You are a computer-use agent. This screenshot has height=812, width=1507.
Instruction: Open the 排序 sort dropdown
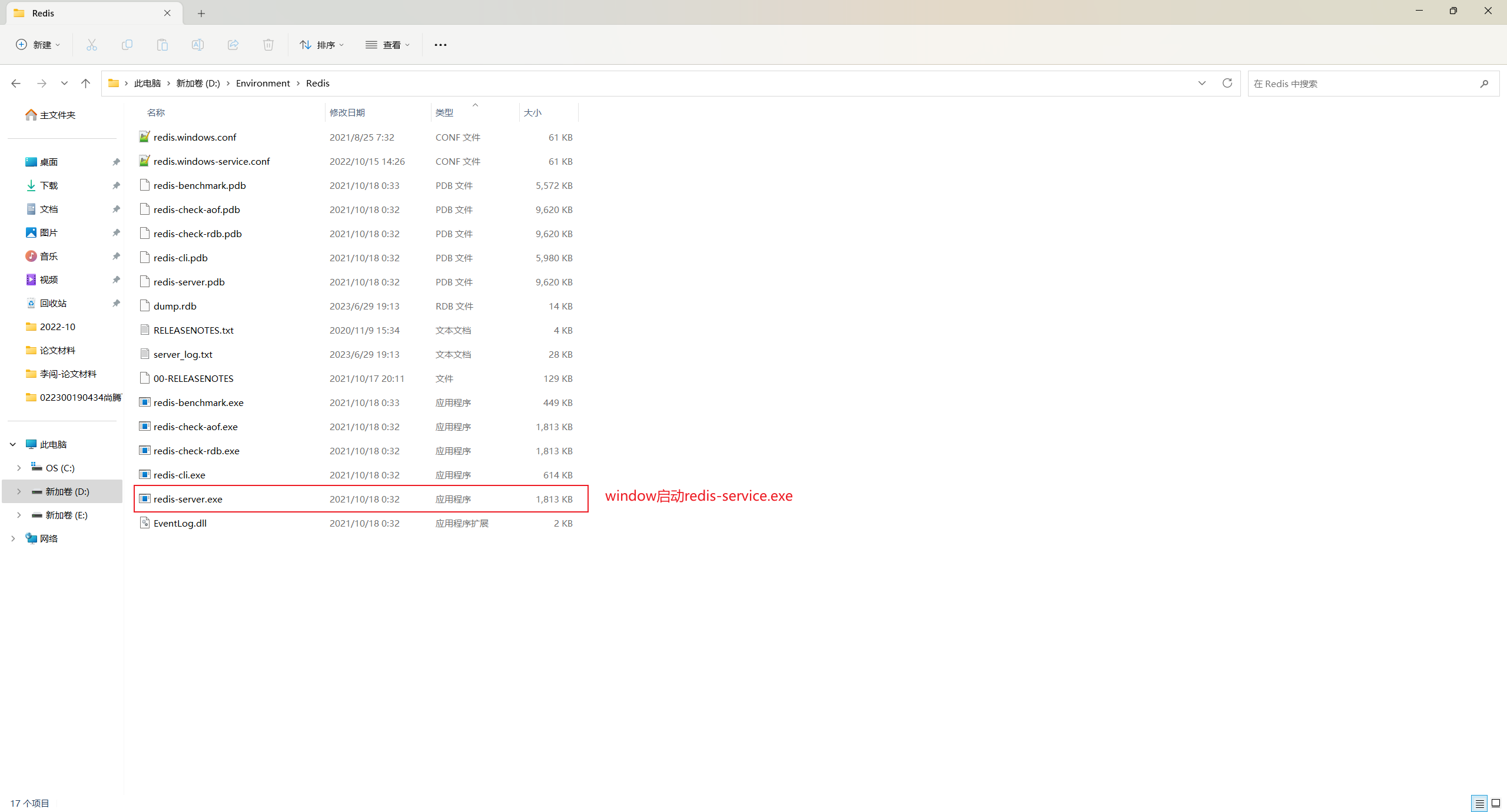click(321, 45)
